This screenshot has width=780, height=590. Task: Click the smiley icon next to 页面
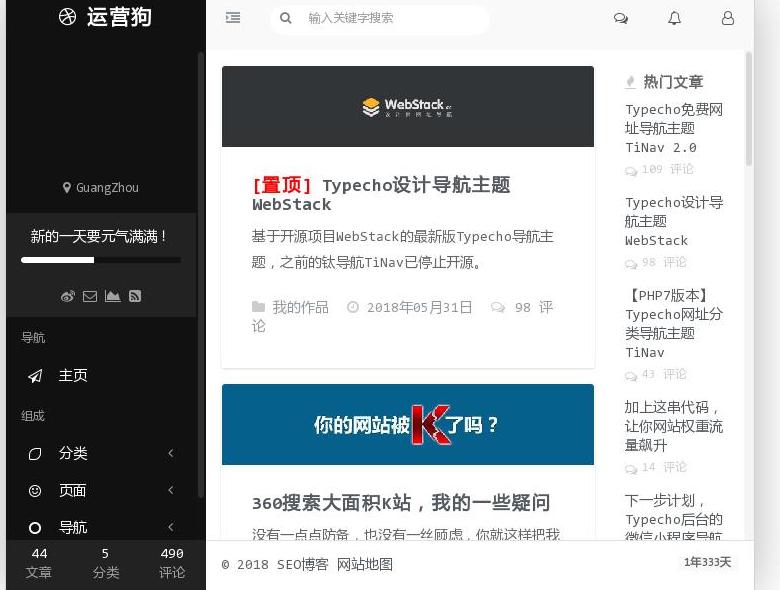point(35,491)
